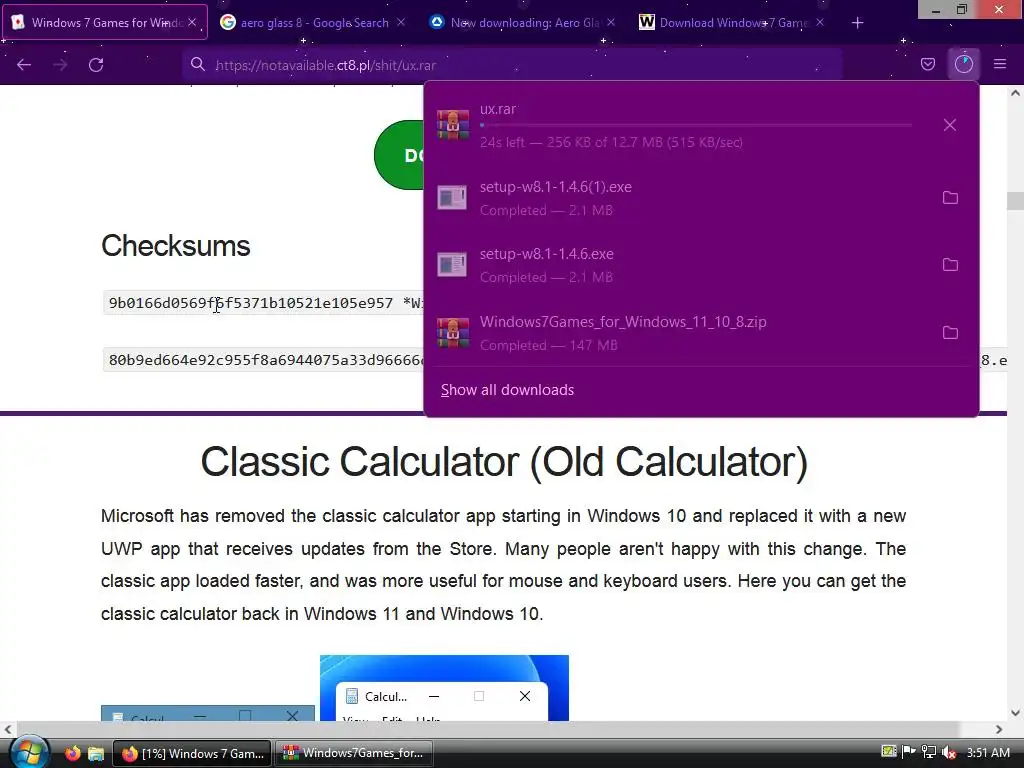
Task: Click the 3:51 AM clock
Action: coord(988,752)
